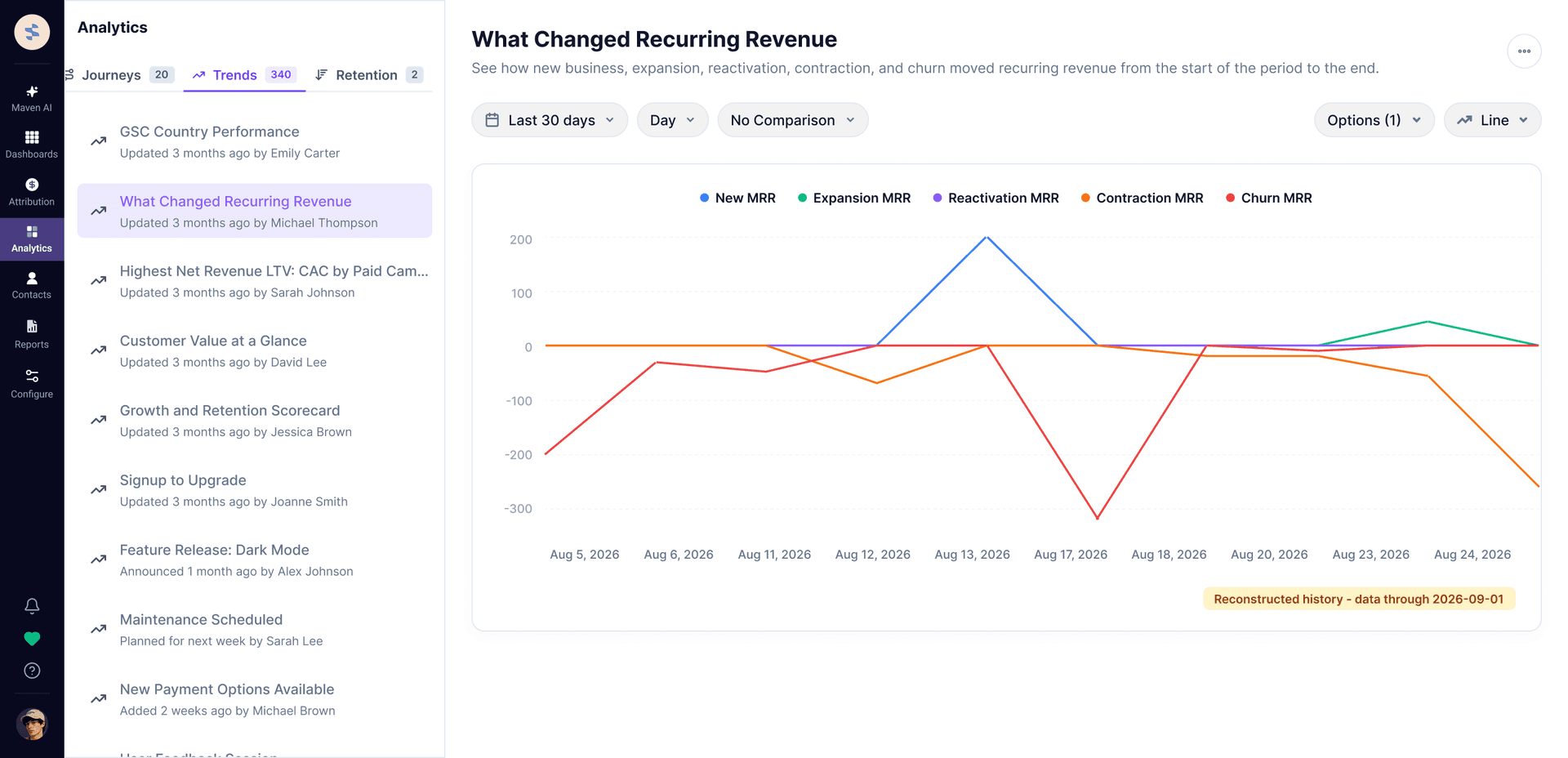1568x758 pixels.
Task: Toggle the Expansion MRR series in legend
Action: click(x=854, y=198)
